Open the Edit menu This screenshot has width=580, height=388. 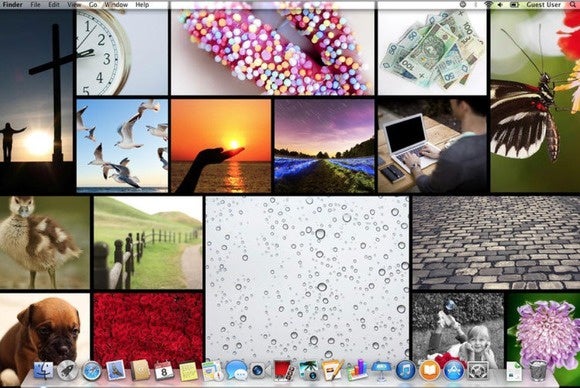click(54, 5)
